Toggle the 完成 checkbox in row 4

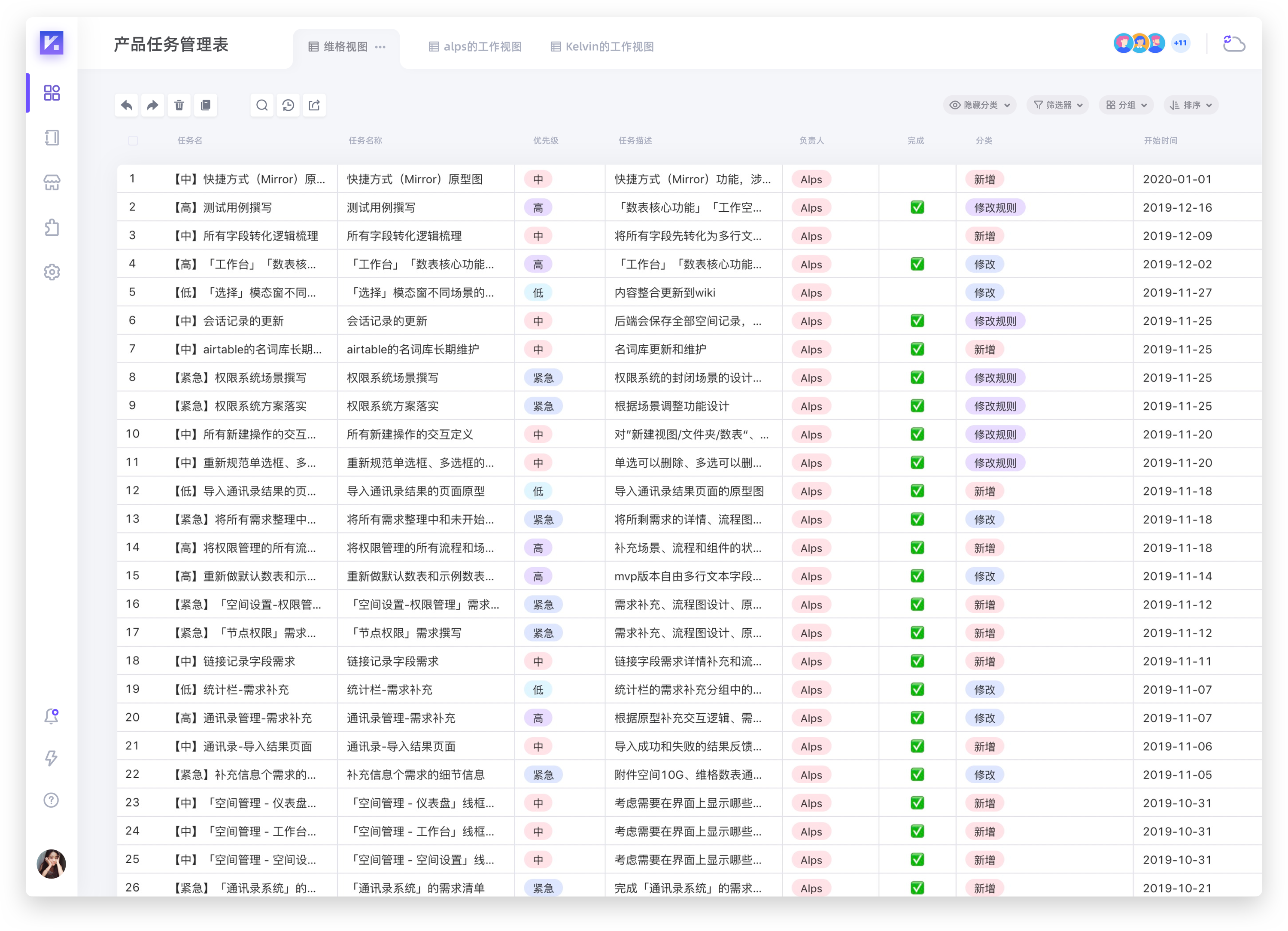coord(917,264)
